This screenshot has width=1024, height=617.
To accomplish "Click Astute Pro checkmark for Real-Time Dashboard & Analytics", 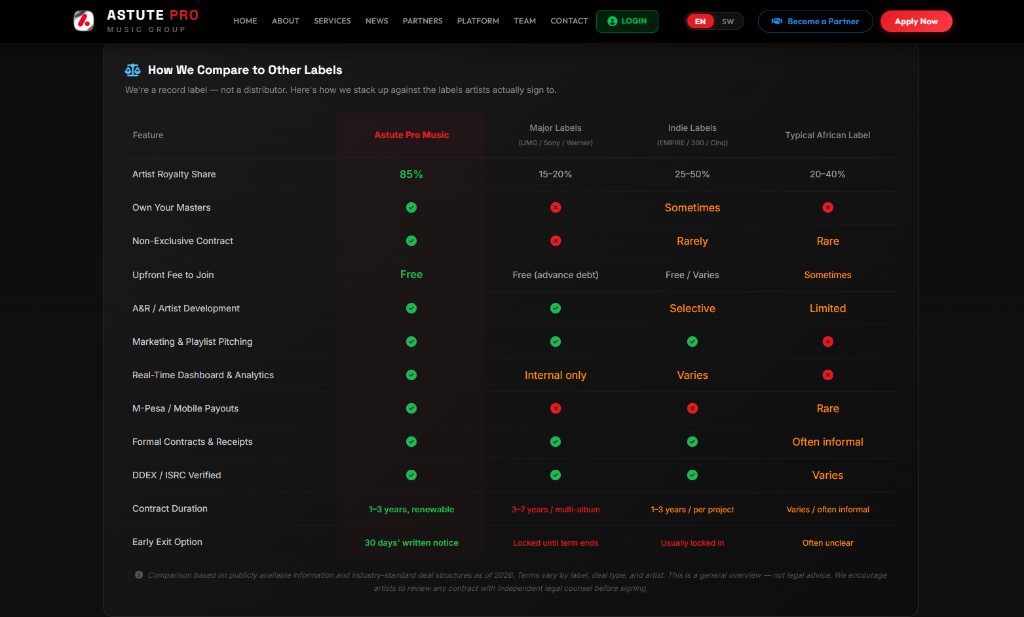I will coord(411,375).
